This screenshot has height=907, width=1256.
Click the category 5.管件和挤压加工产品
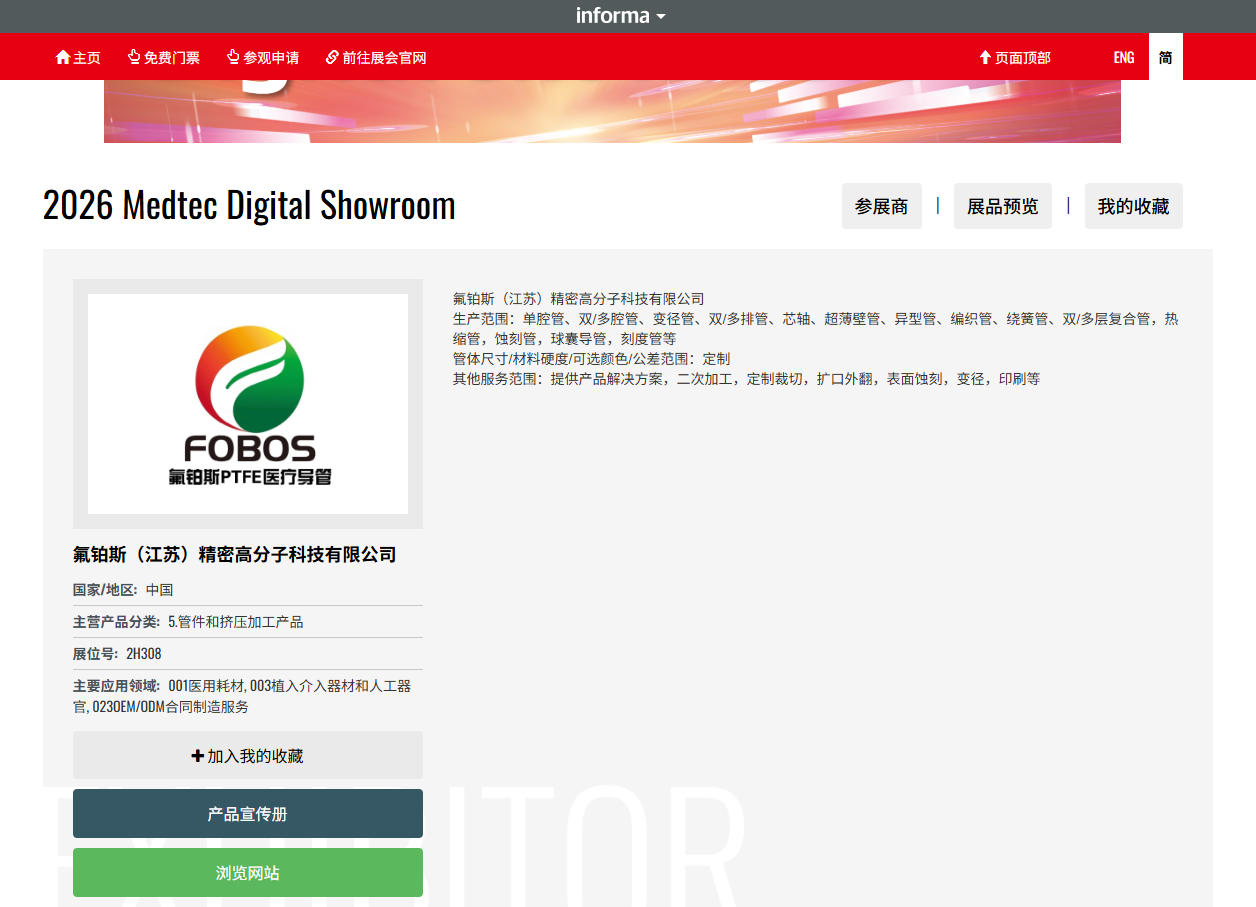coord(236,622)
